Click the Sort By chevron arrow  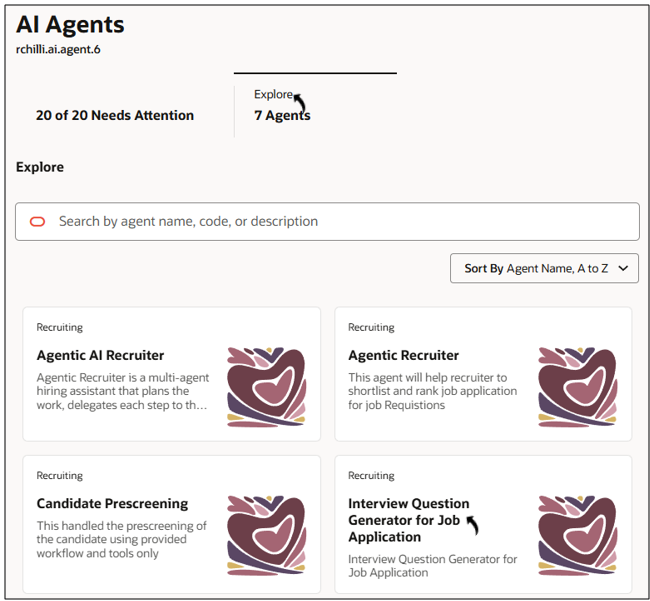pos(624,268)
